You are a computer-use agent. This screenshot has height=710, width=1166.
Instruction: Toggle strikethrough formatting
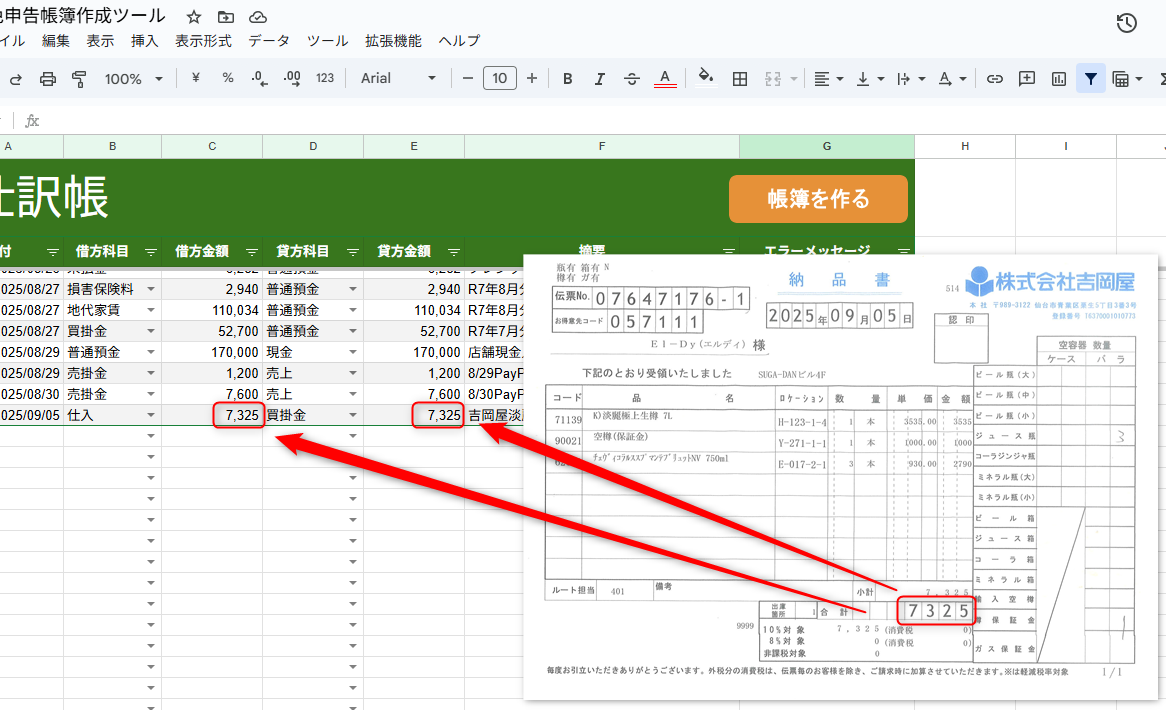point(631,78)
